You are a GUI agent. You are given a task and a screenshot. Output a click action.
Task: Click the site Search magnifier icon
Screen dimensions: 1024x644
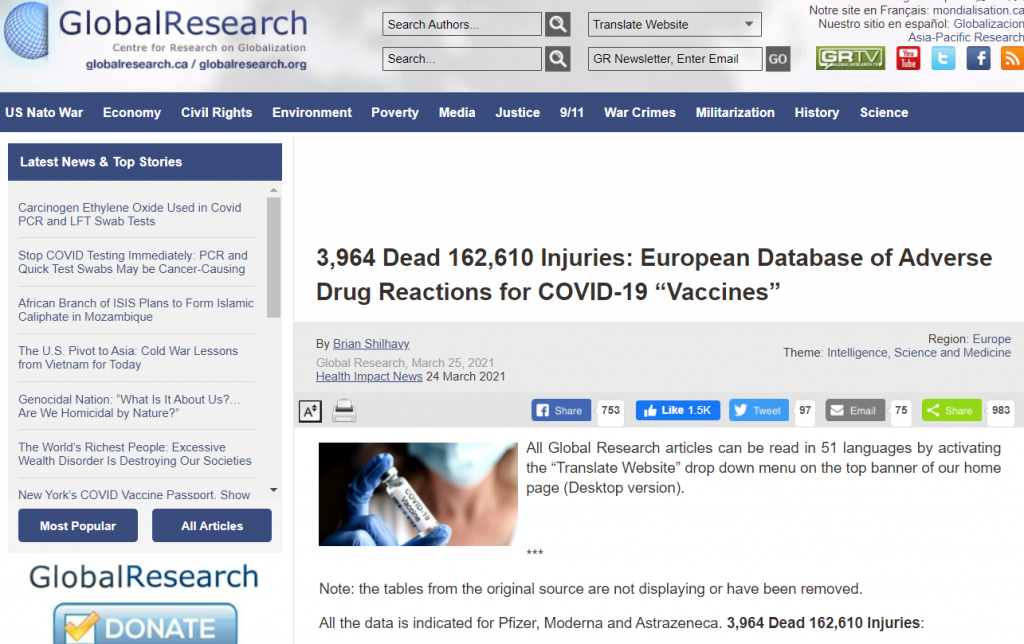pyautogui.click(x=557, y=59)
